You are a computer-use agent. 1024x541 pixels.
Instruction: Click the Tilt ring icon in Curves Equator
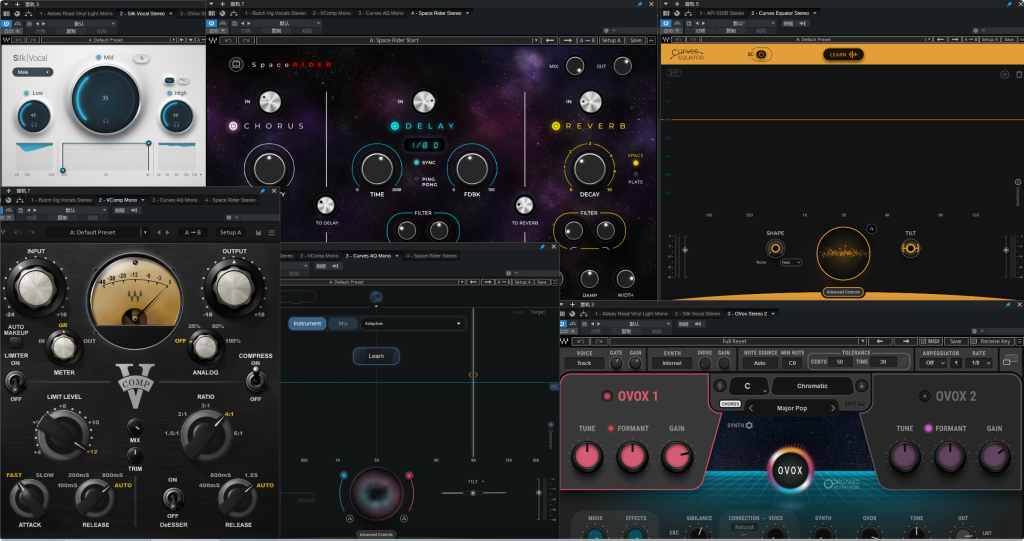[910, 248]
